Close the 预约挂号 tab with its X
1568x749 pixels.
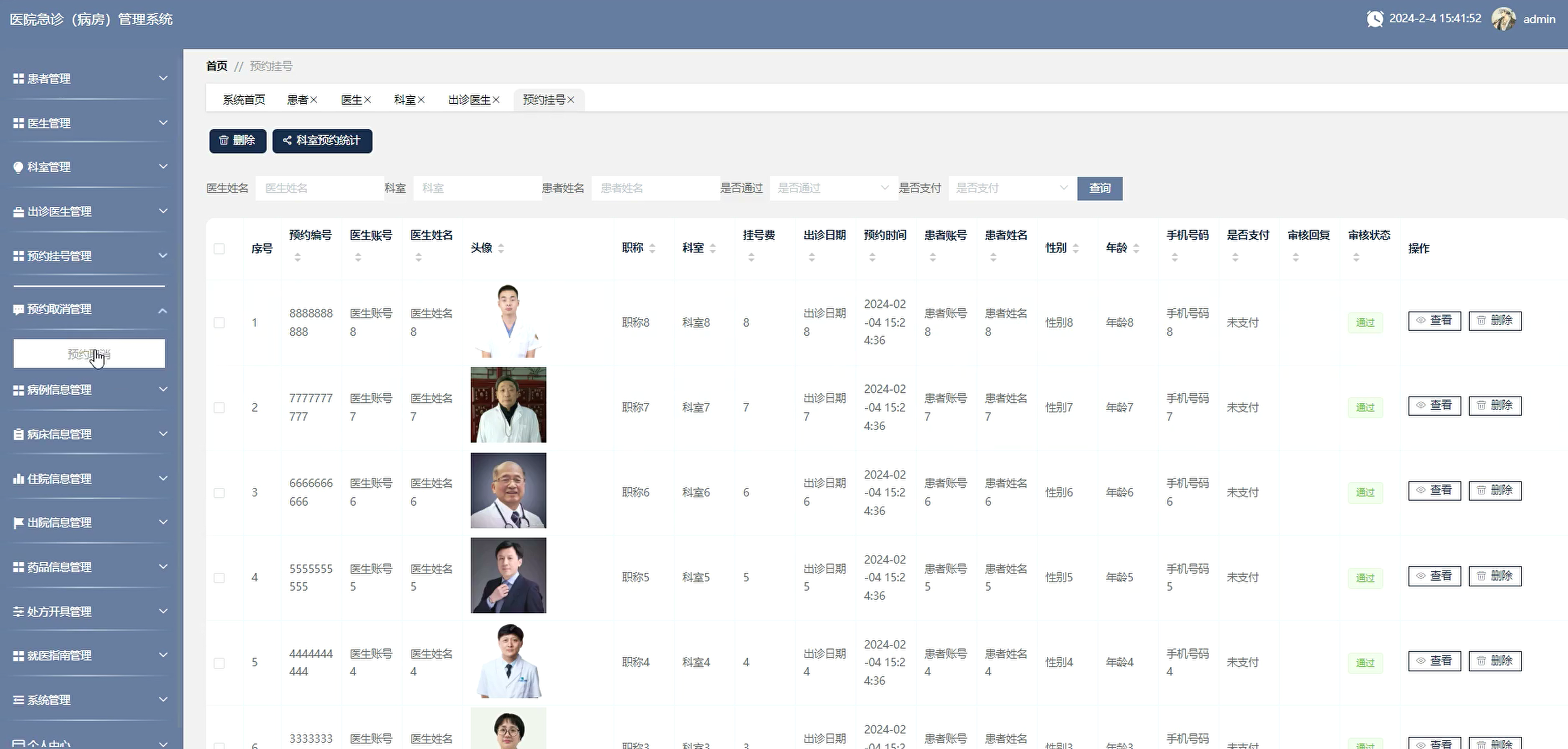[x=570, y=100]
